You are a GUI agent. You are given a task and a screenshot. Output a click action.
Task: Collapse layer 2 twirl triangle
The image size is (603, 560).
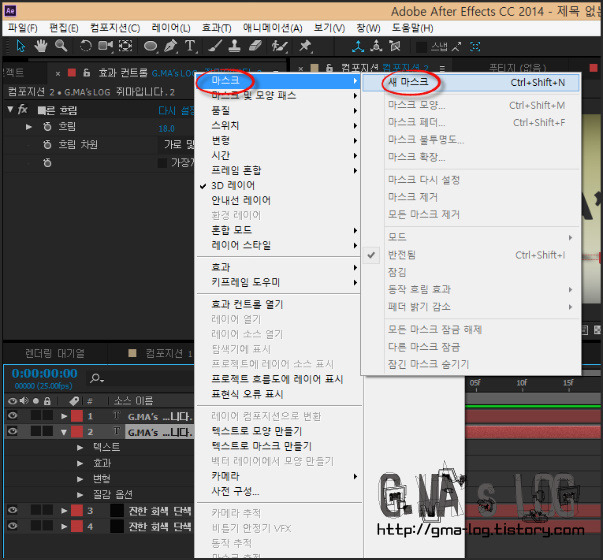pyautogui.click(x=64, y=432)
